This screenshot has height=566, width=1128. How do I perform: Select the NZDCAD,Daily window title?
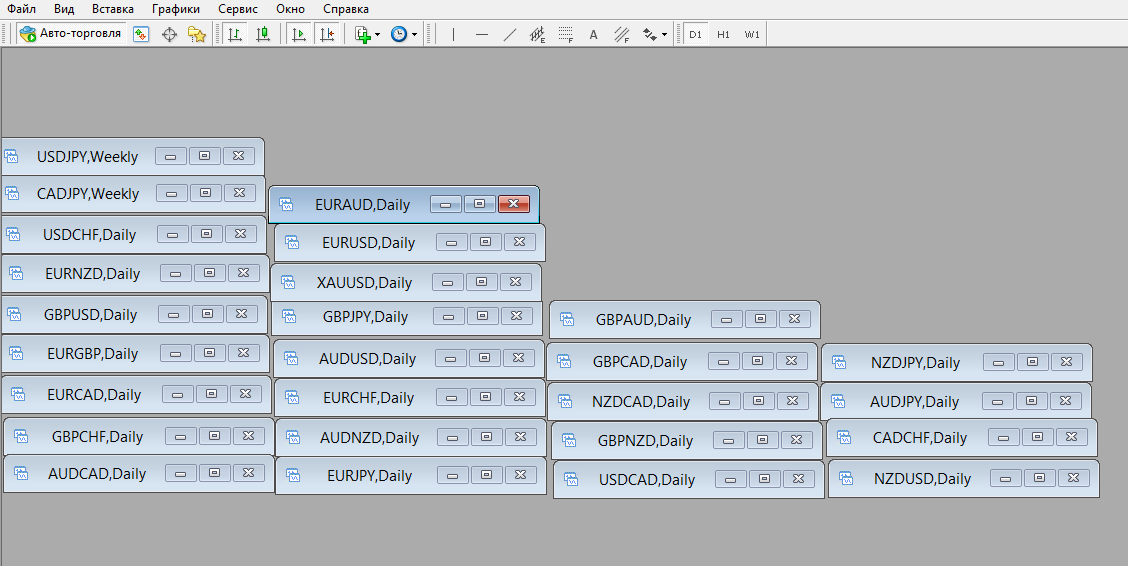(641, 401)
